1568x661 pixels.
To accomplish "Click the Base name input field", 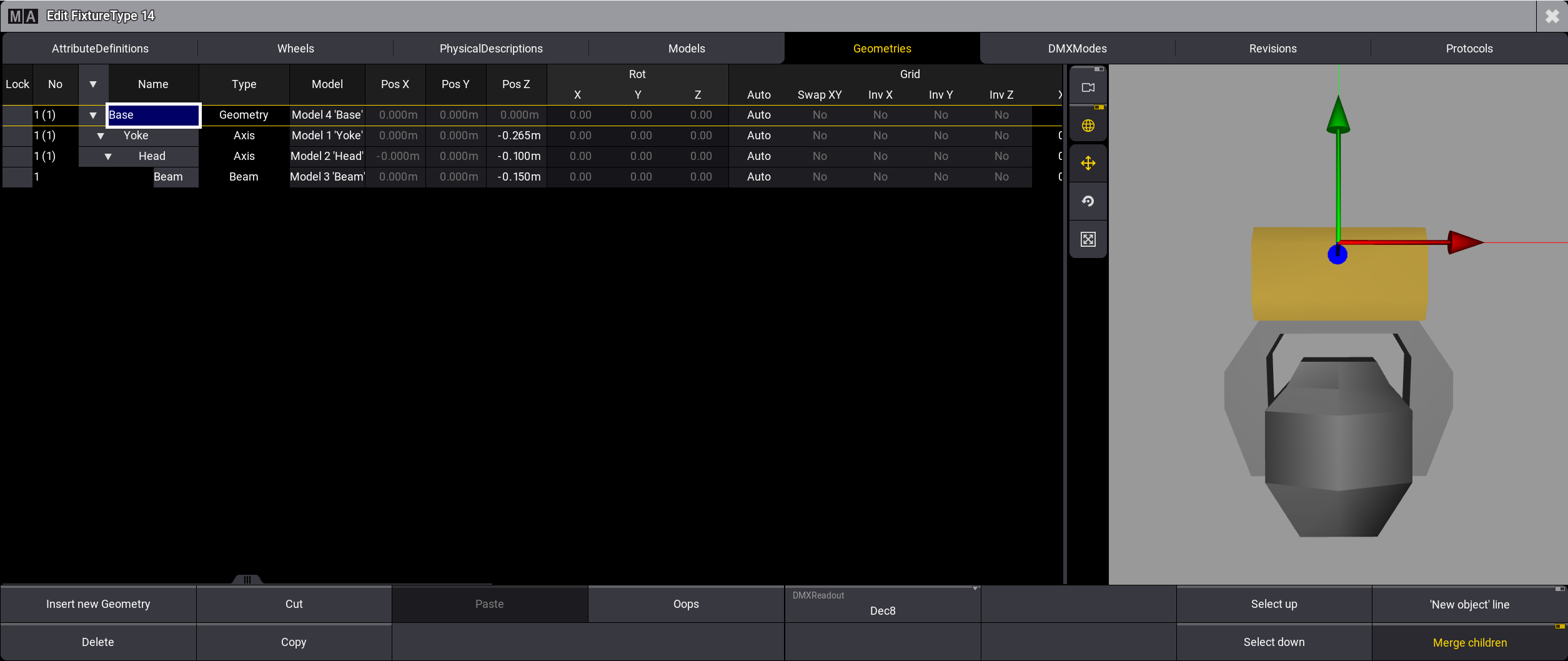I will [153, 115].
